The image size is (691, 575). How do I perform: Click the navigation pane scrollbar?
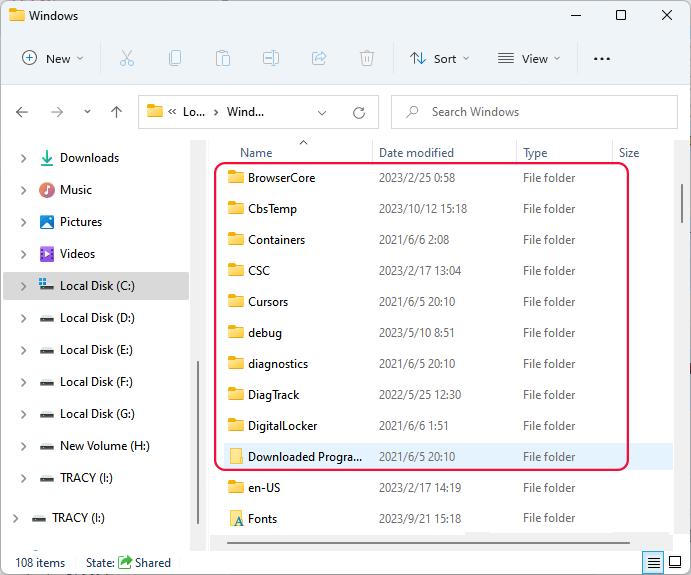coord(198,442)
